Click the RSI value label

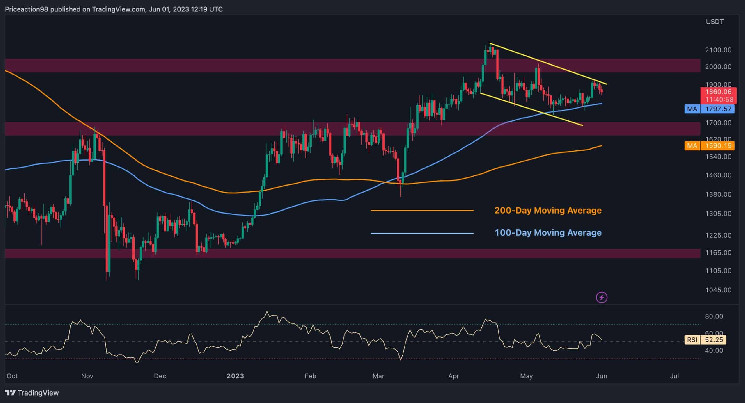(x=705, y=340)
